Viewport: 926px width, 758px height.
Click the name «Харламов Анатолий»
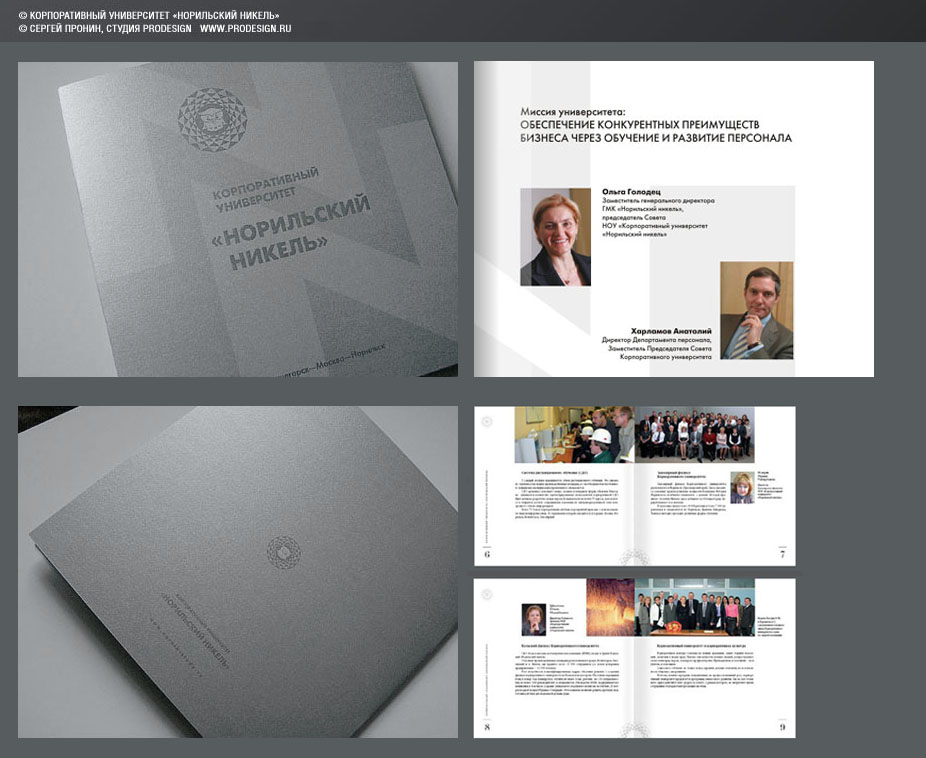pos(671,331)
